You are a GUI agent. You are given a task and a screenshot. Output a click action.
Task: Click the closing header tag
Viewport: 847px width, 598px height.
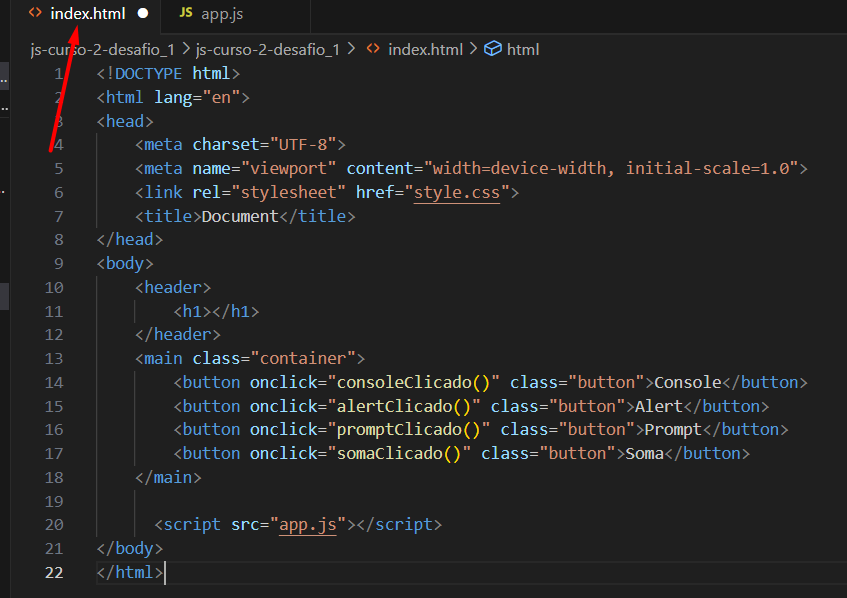pos(178,335)
